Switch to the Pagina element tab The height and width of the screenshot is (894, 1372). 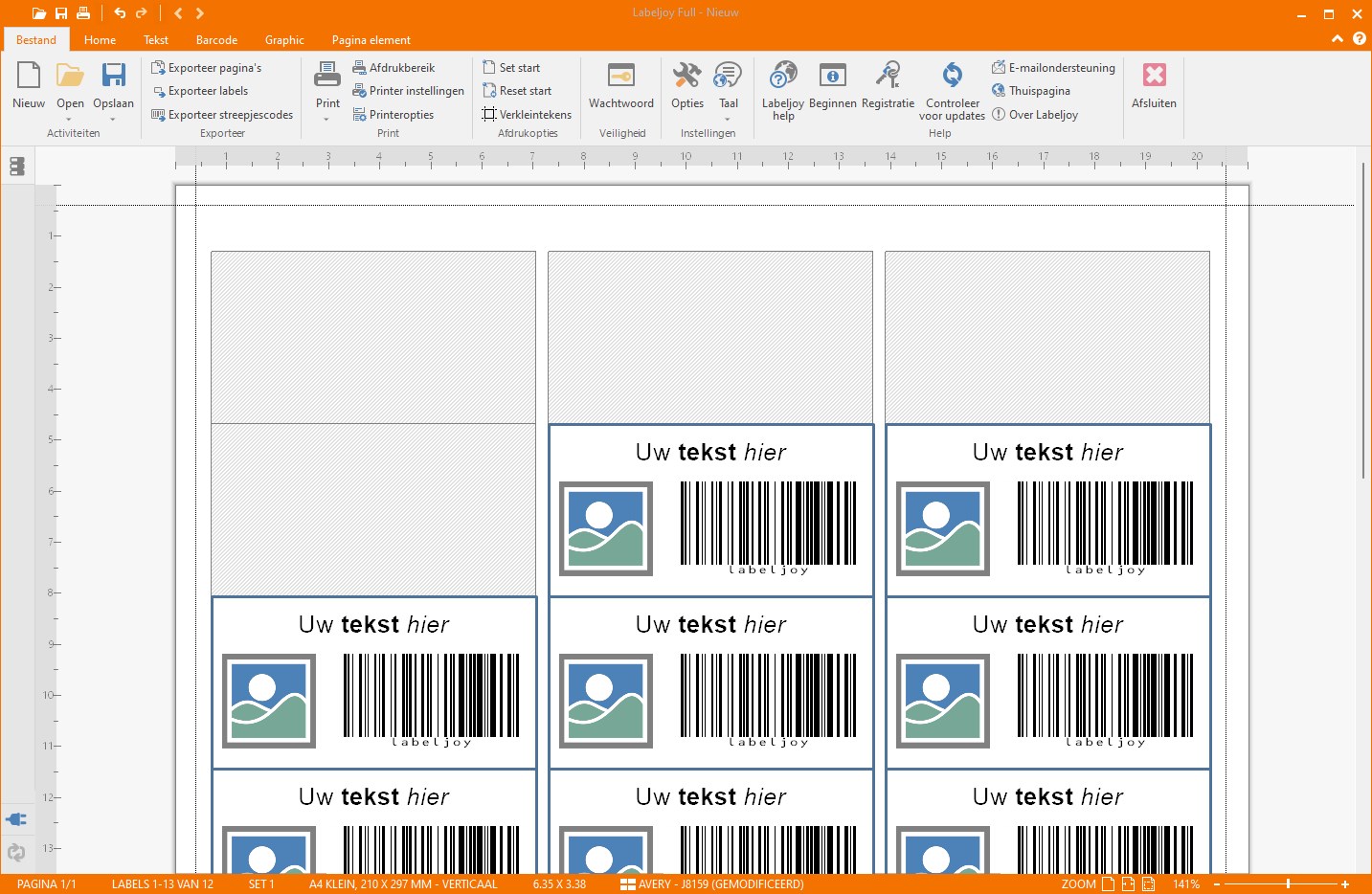click(x=371, y=40)
